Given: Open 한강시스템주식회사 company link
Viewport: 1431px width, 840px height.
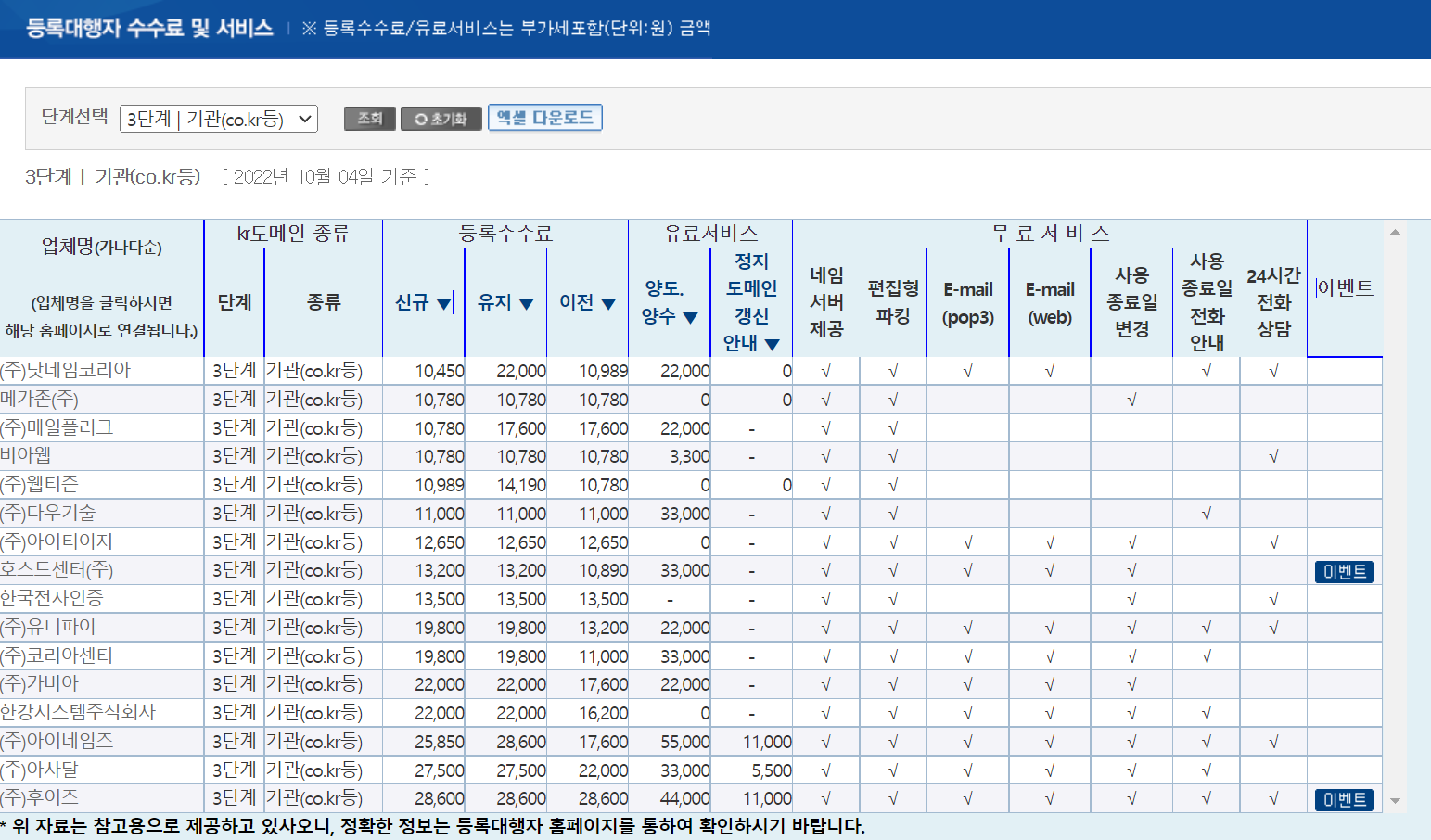Looking at the screenshot, I should 78,712.
